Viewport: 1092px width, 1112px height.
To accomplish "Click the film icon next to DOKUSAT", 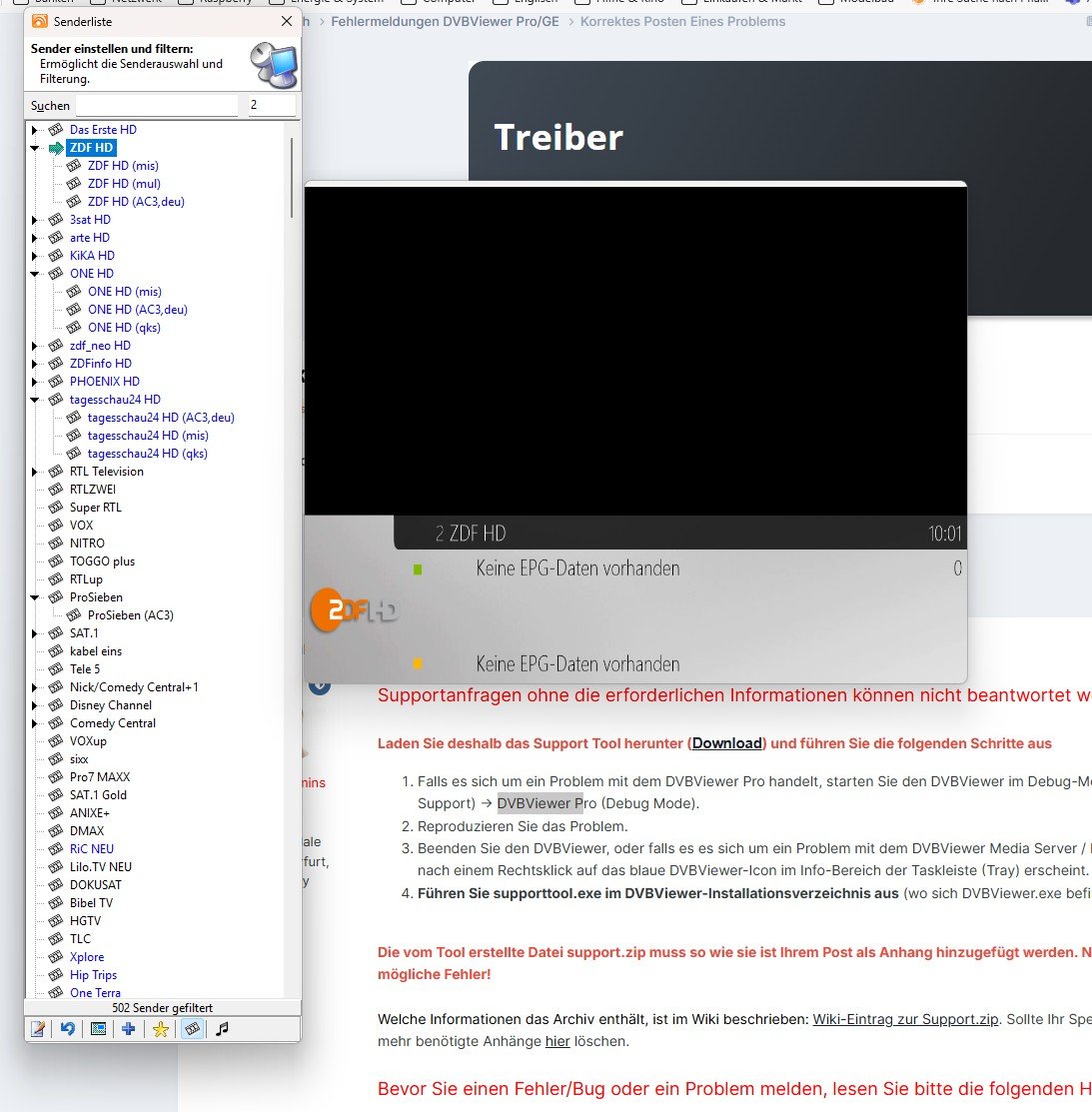I will click(x=56, y=884).
